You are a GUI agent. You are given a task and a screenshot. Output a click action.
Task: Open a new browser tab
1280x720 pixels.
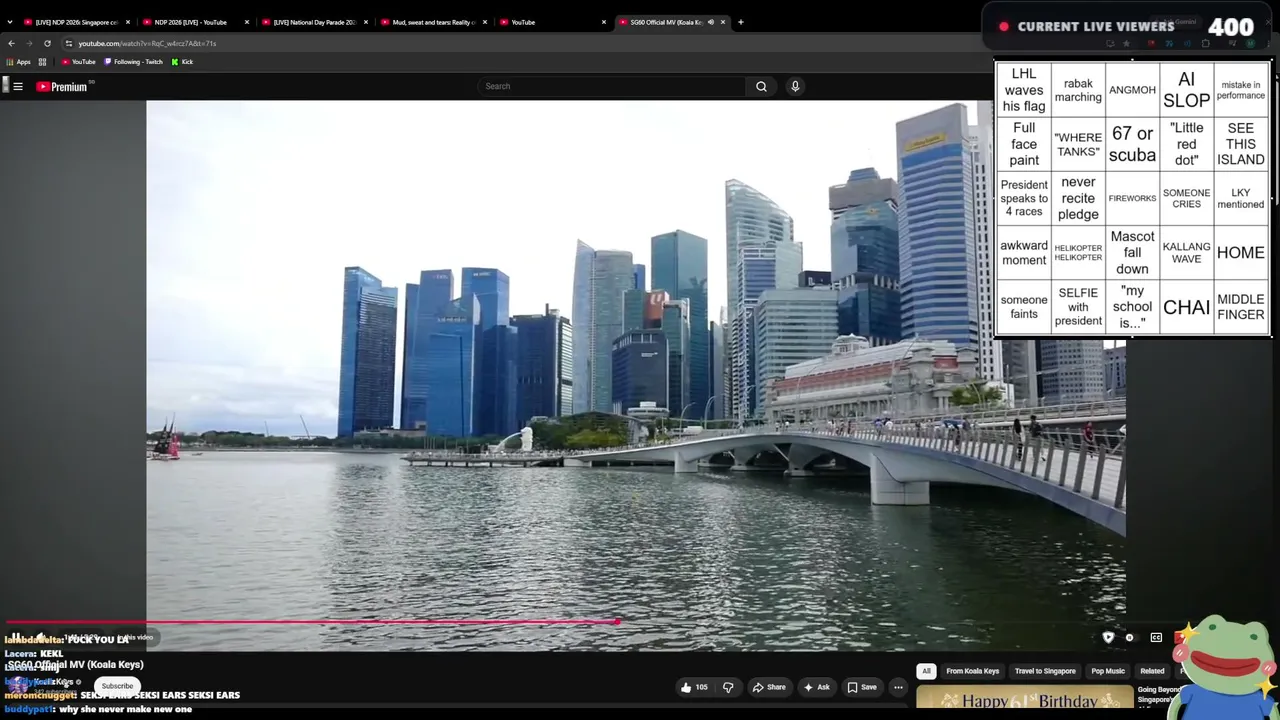[x=740, y=22]
